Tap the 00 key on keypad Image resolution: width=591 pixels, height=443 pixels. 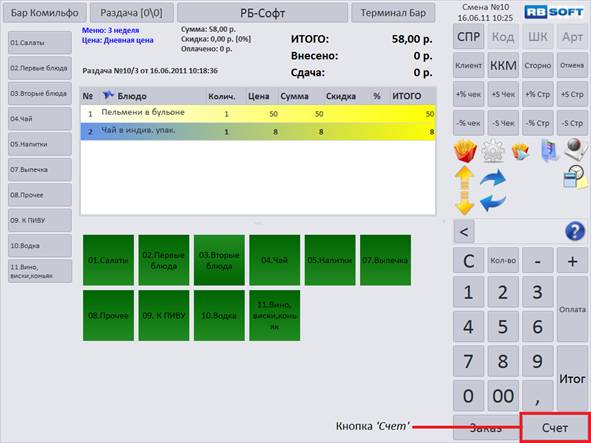tap(503, 396)
